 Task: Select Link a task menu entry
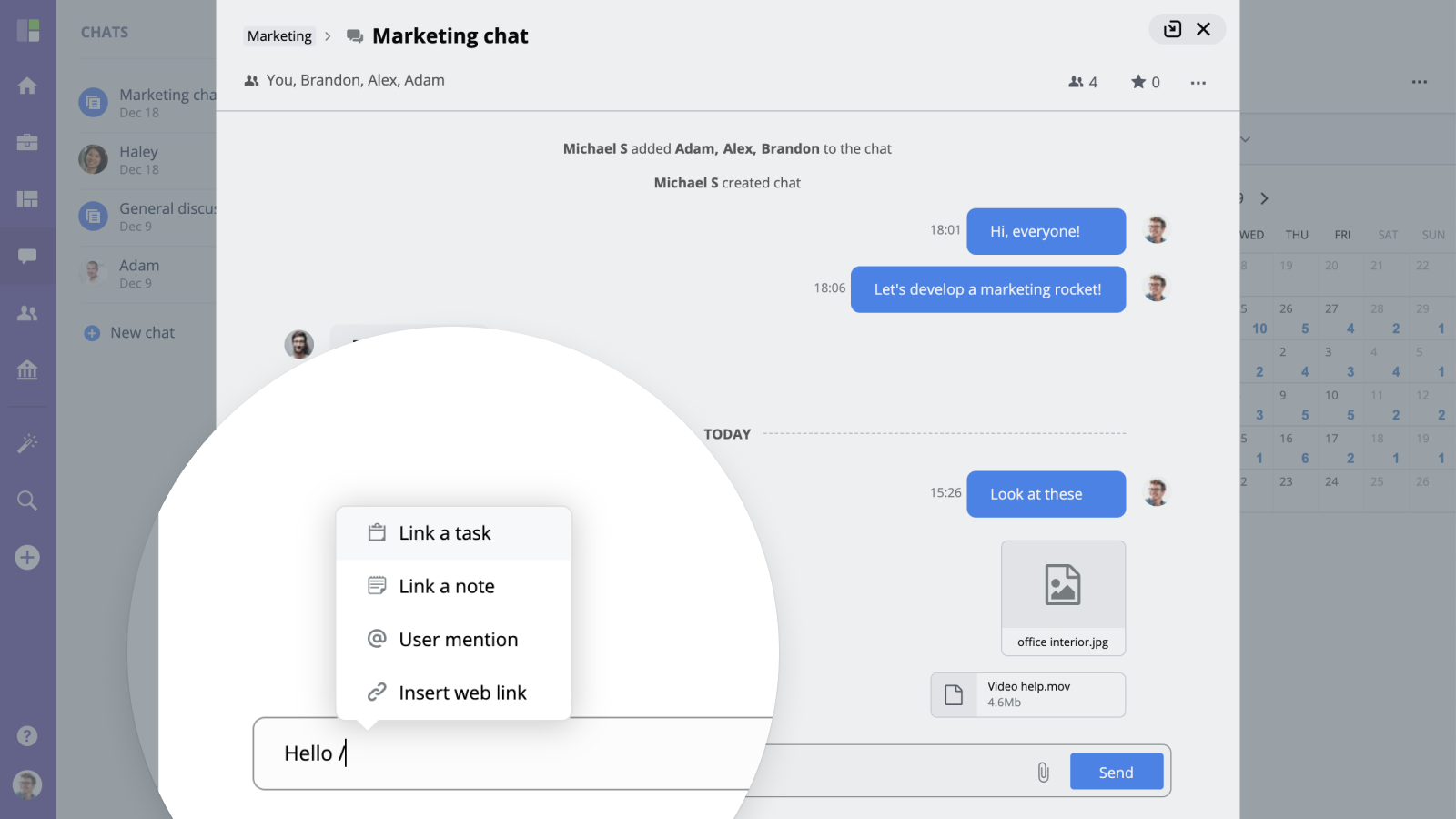[x=453, y=533]
